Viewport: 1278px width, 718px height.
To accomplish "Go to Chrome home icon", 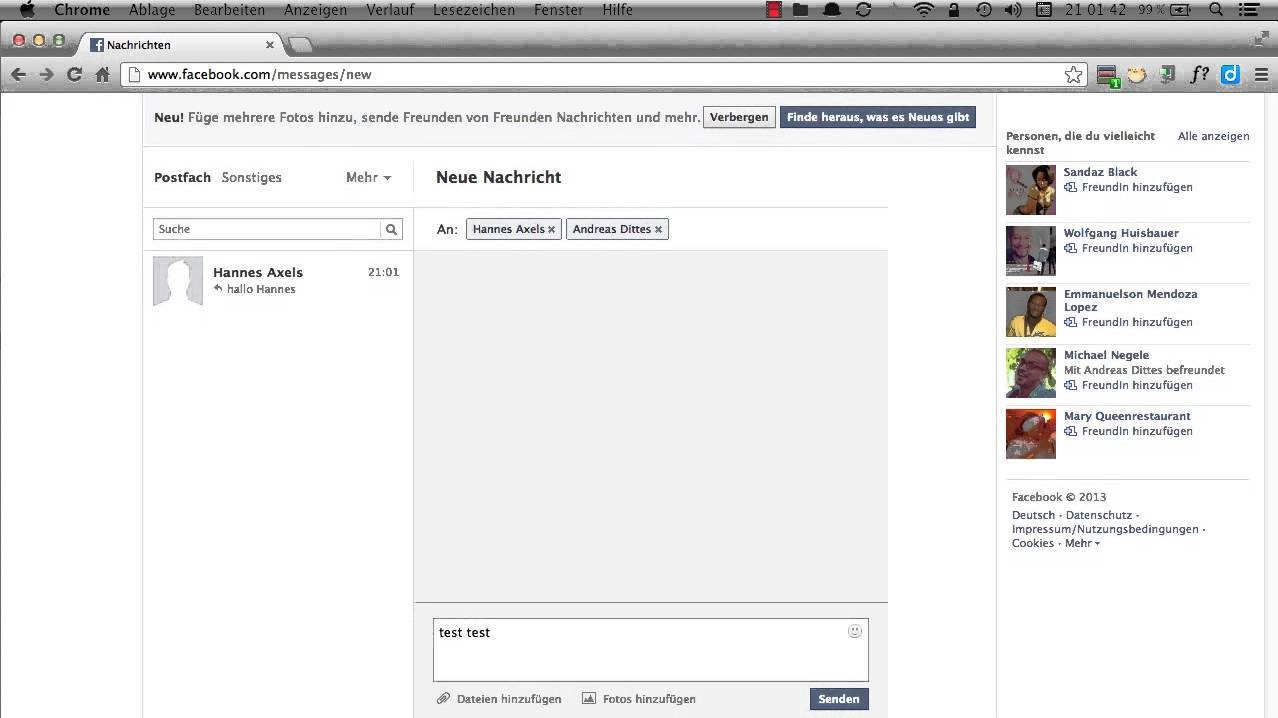I will pyautogui.click(x=102, y=75).
